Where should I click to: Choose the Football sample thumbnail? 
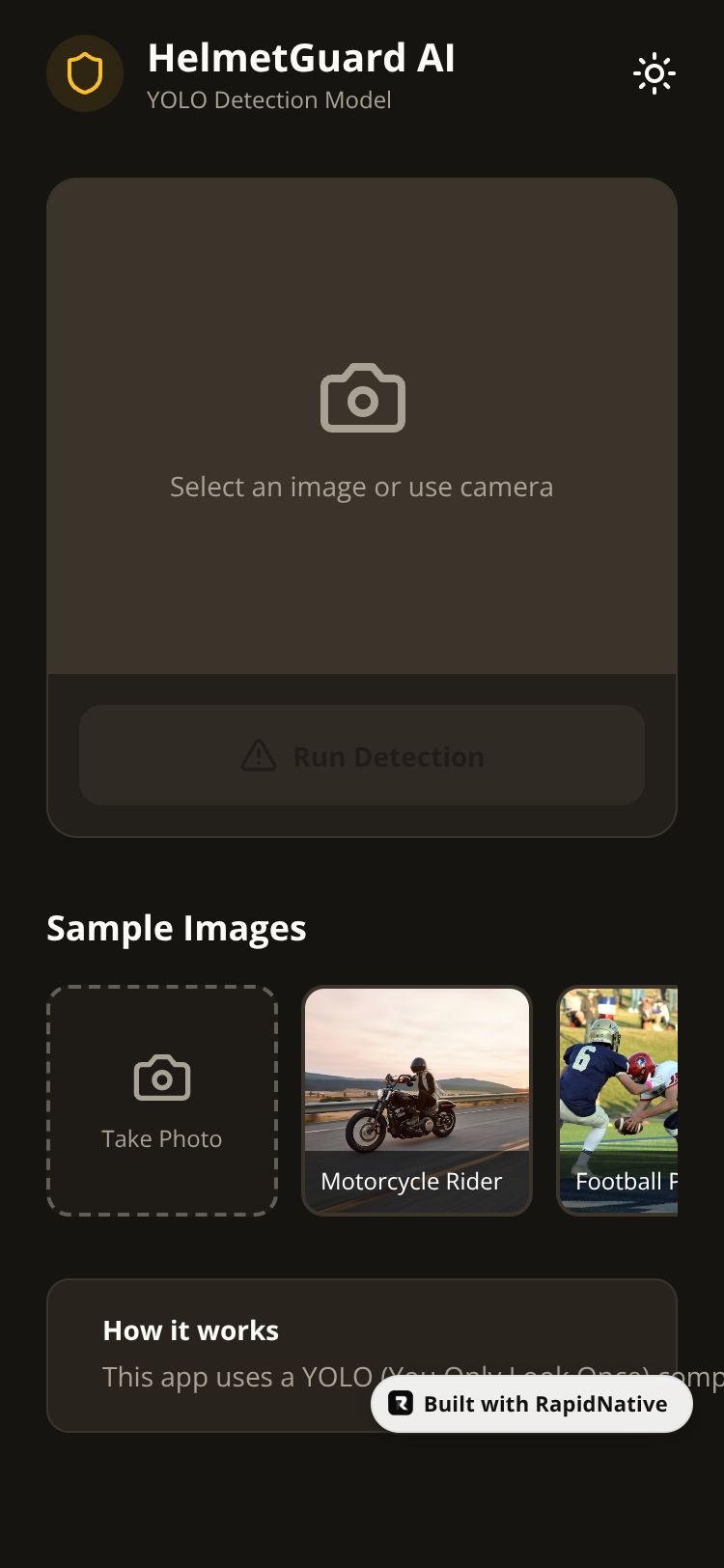coord(618,1101)
